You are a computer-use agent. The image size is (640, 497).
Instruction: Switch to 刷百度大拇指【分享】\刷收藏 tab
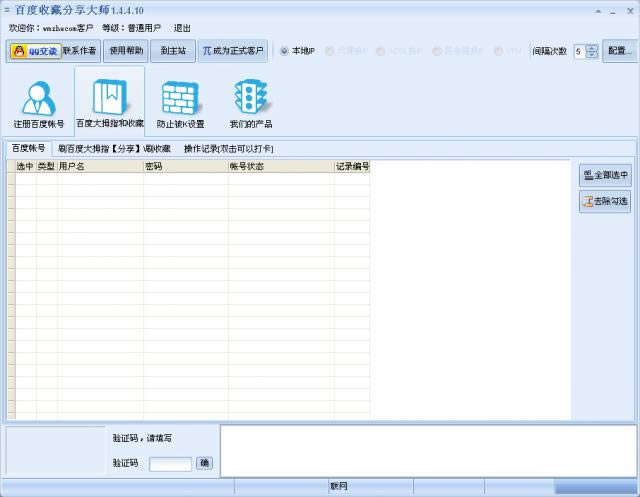[114, 149]
